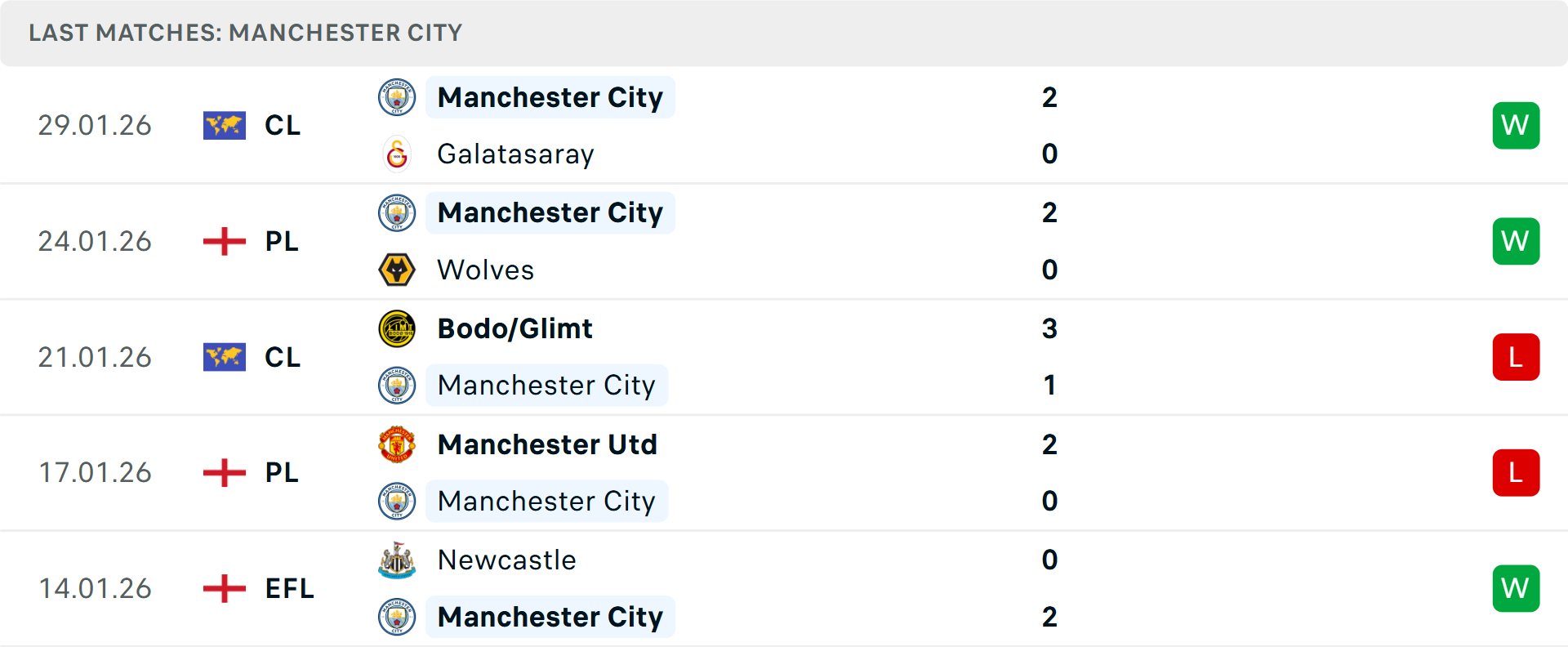Image resolution: width=1568 pixels, height=647 pixels.
Task: Click Manchester City crest in Galatasaray match
Action: pos(397,97)
